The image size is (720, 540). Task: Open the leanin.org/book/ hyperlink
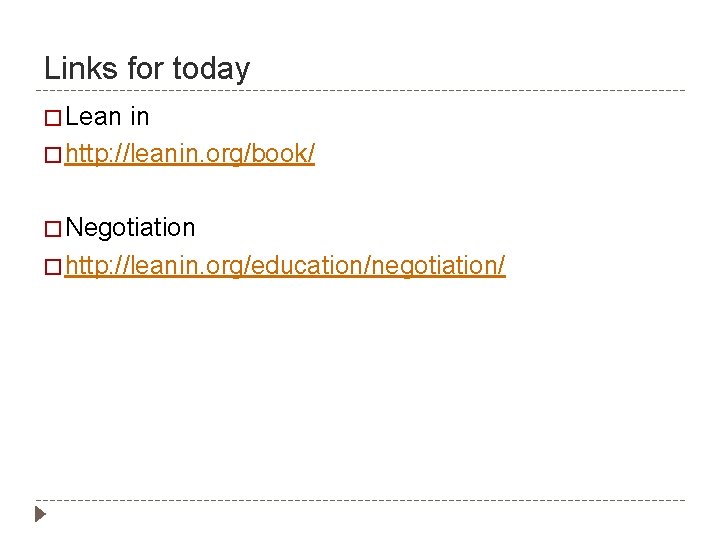click(x=190, y=154)
